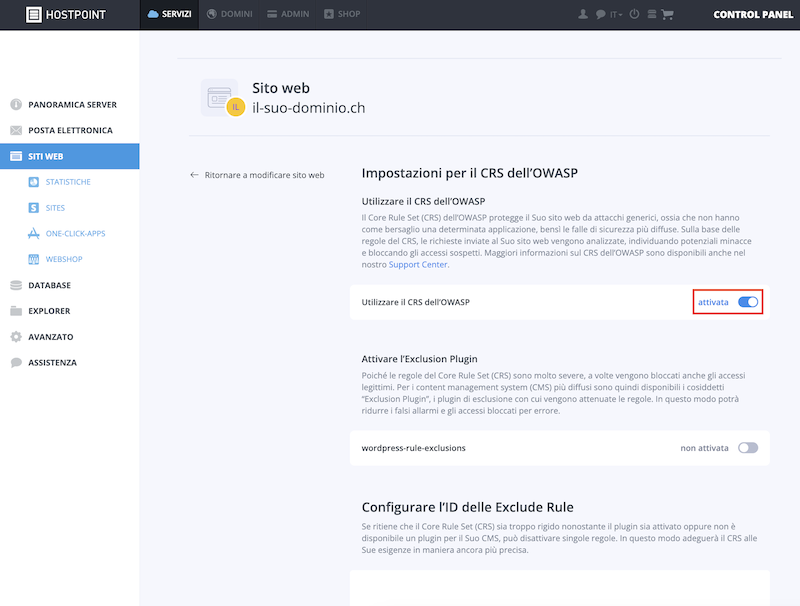Open the Servizi tab
The height and width of the screenshot is (606, 800).
click(x=169, y=14)
